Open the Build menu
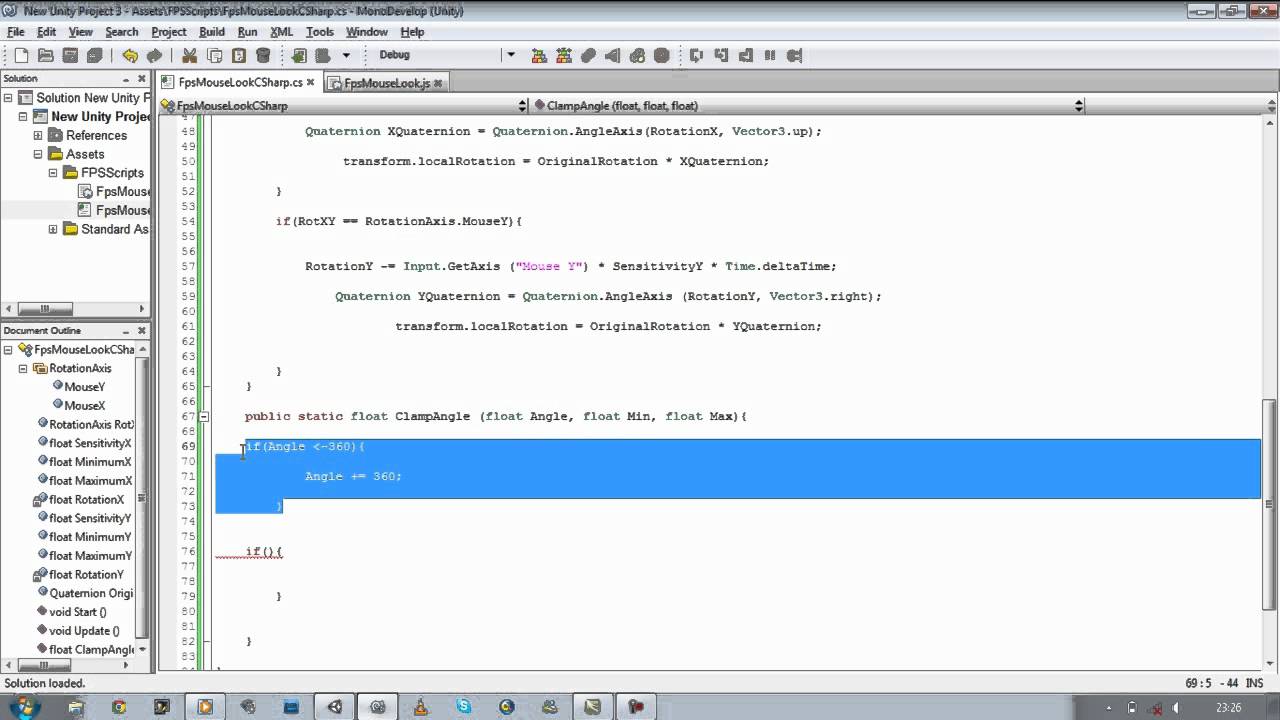Image resolution: width=1280 pixels, height=720 pixels. [211, 32]
